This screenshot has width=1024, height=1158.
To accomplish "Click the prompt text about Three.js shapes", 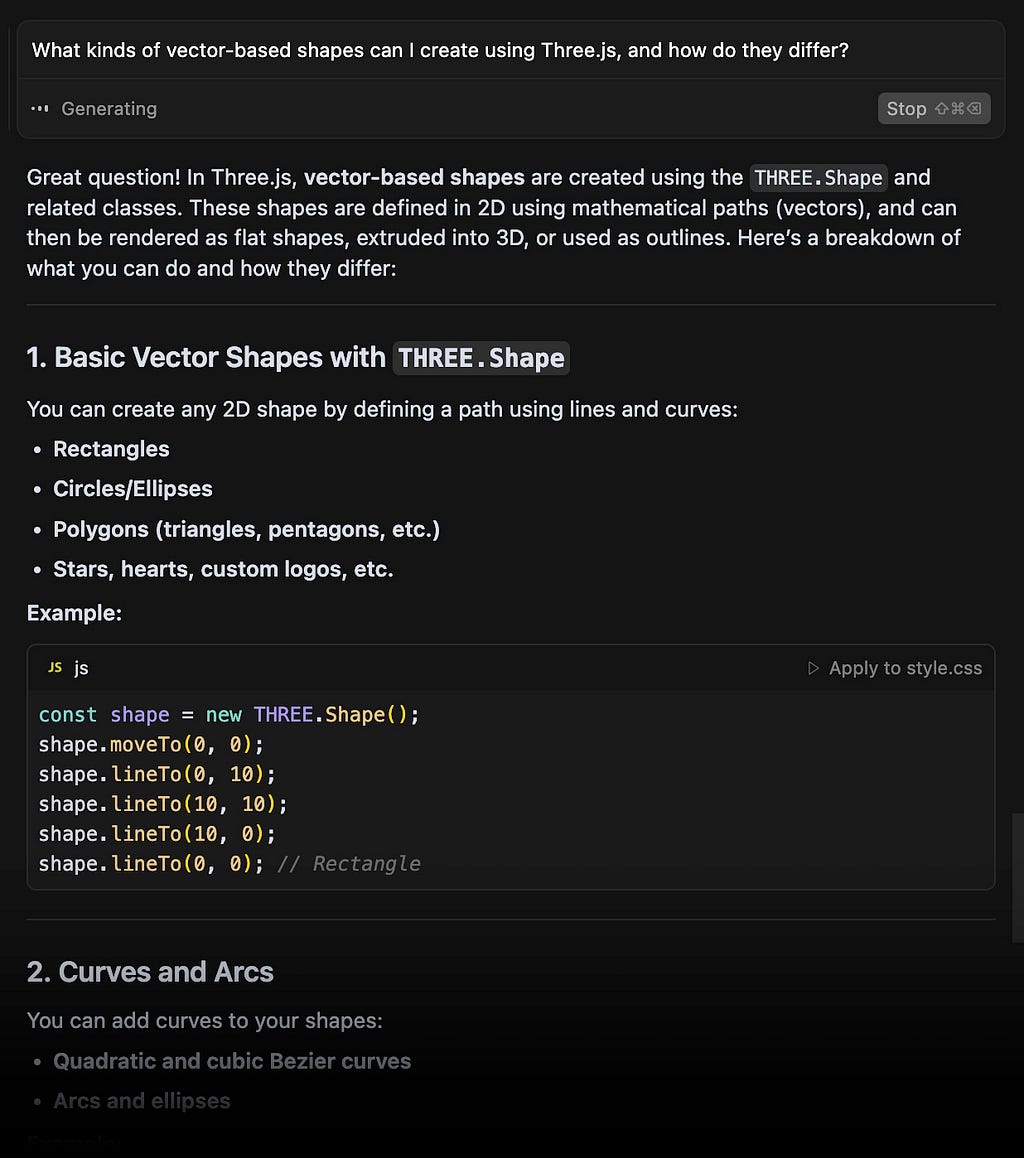I will coord(440,50).
